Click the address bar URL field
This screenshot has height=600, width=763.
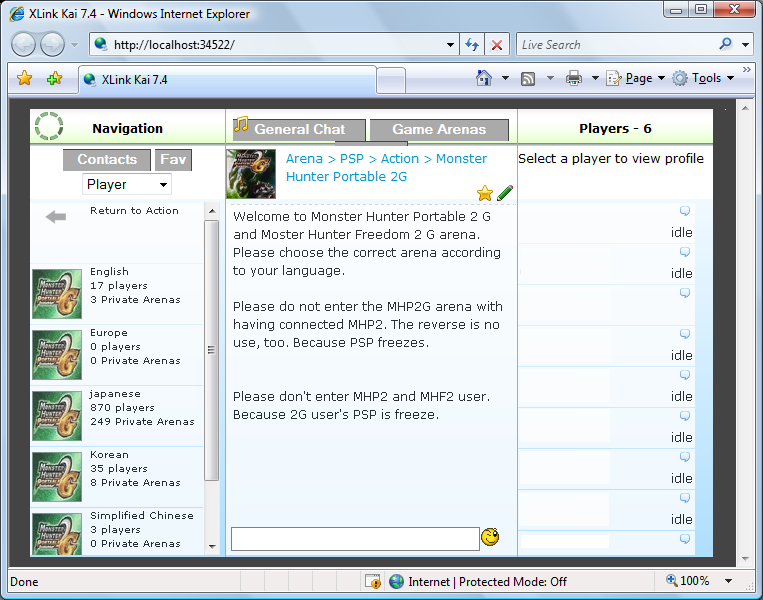pos(272,45)
